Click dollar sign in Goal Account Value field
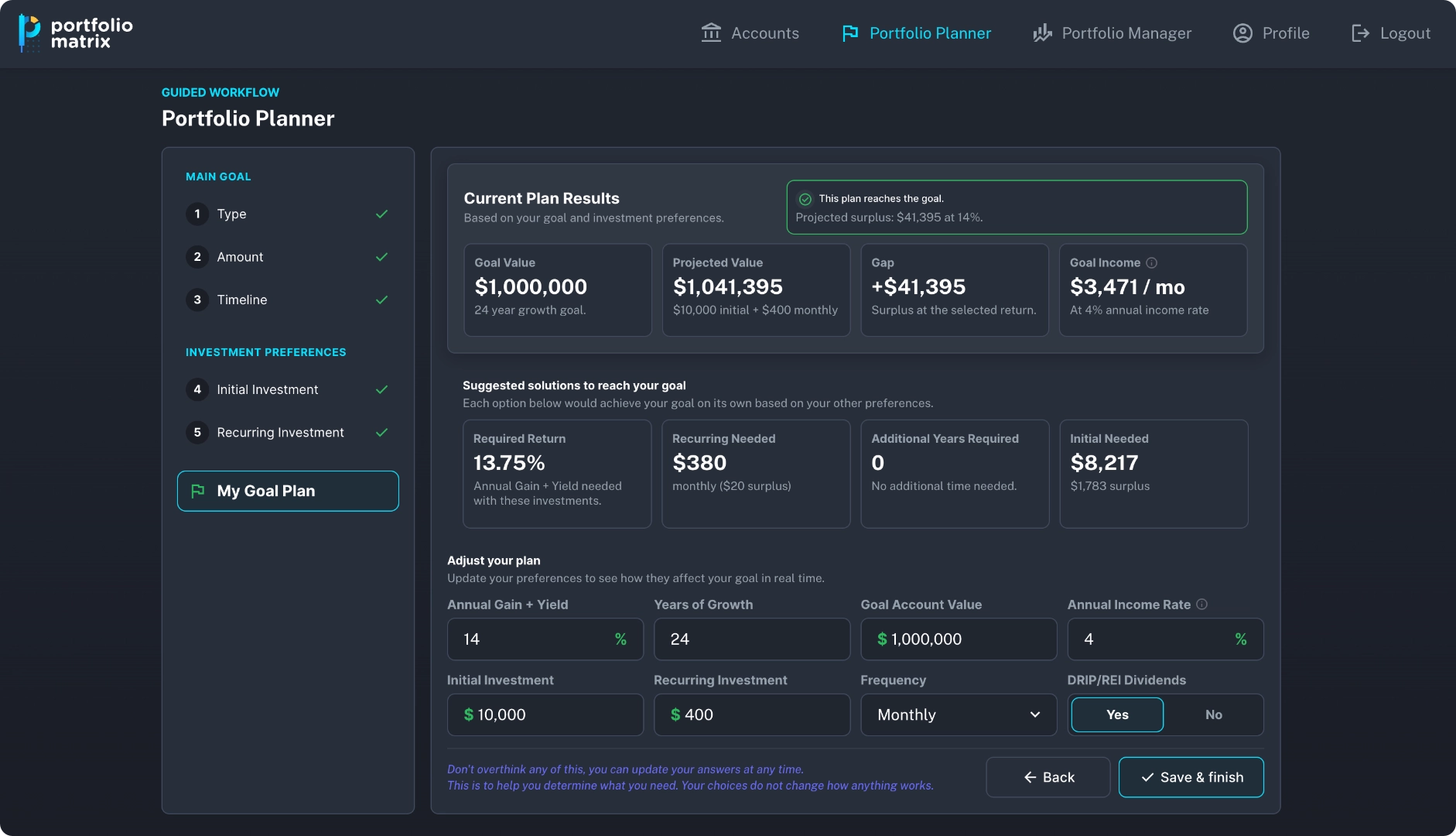Viewport: 1456px width, 836px height. tap(882, 639)
